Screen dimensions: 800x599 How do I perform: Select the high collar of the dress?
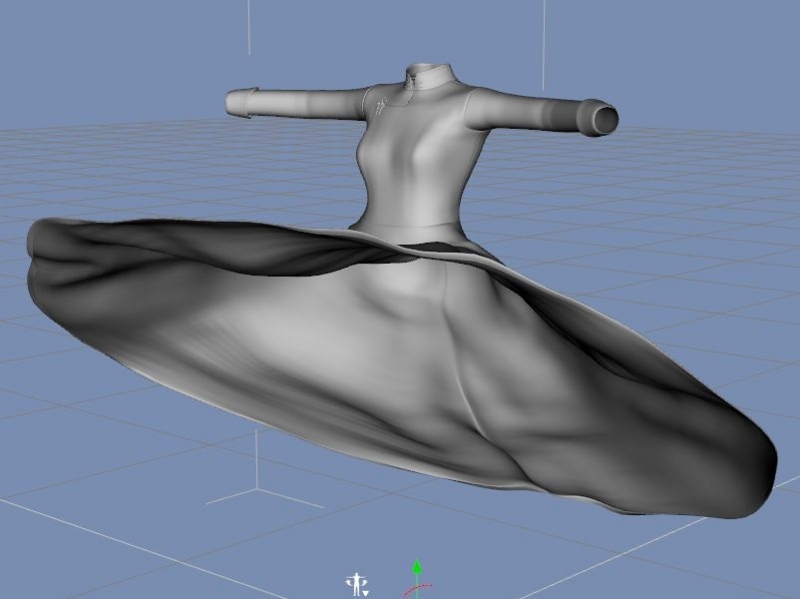coord(431,76)
